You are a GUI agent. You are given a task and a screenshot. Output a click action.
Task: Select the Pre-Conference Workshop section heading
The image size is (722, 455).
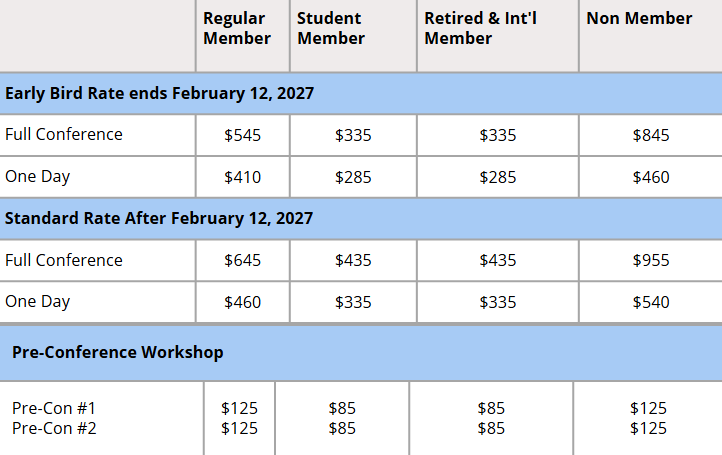pos(117,352)
